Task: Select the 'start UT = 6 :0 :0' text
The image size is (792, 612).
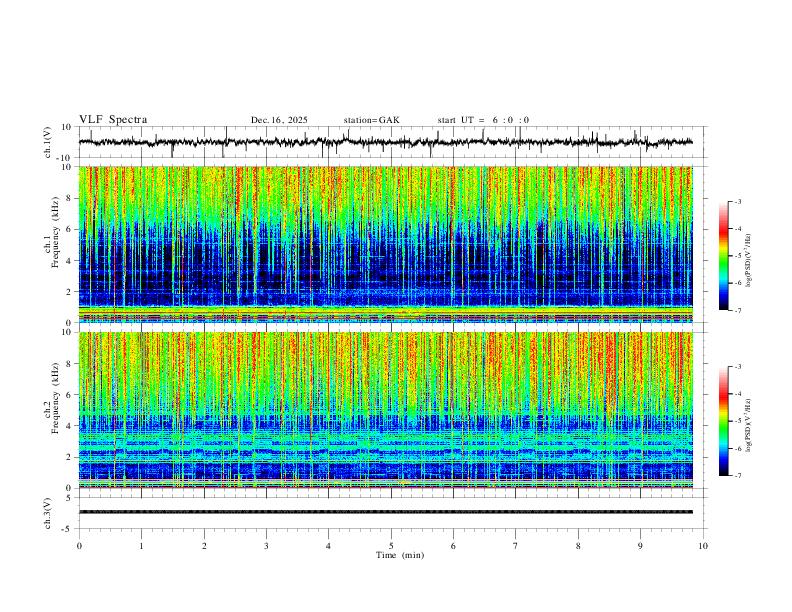Action: tap(483, 120)
